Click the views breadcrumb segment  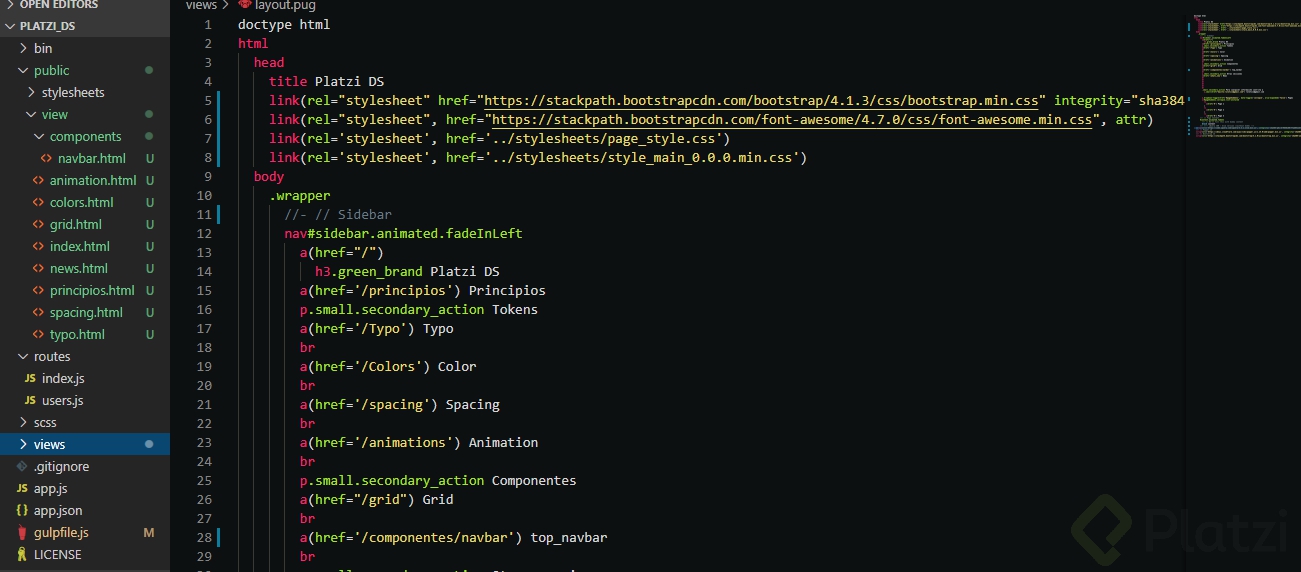point(201,5)
